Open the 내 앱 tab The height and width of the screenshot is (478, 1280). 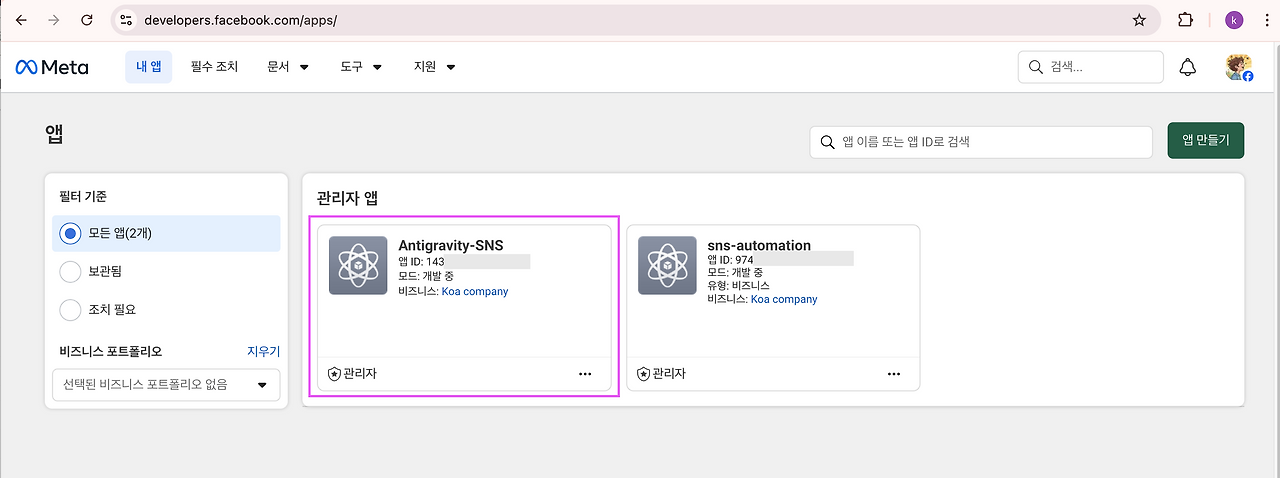tap(148, 67)
